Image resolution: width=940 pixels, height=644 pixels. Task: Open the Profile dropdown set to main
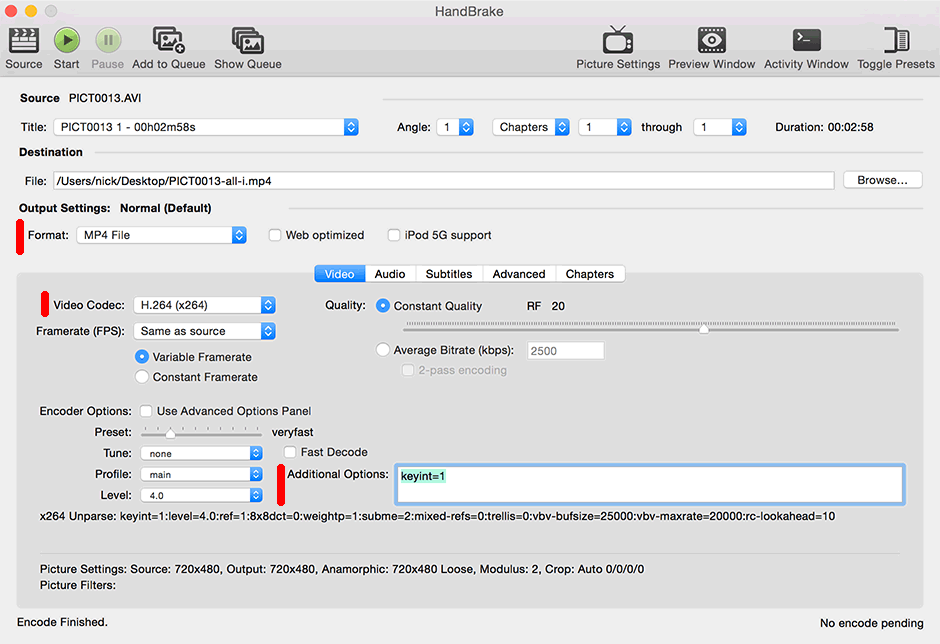[x=202, y=474]
